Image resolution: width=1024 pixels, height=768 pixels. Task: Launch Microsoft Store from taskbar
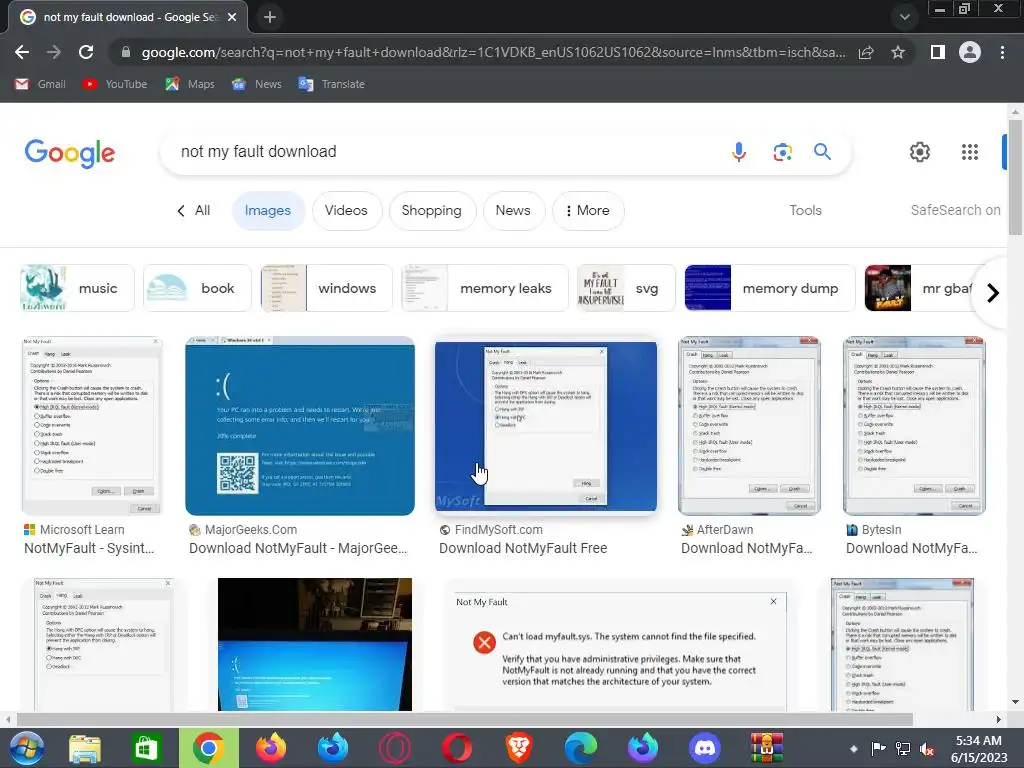(x=146, y=748)
